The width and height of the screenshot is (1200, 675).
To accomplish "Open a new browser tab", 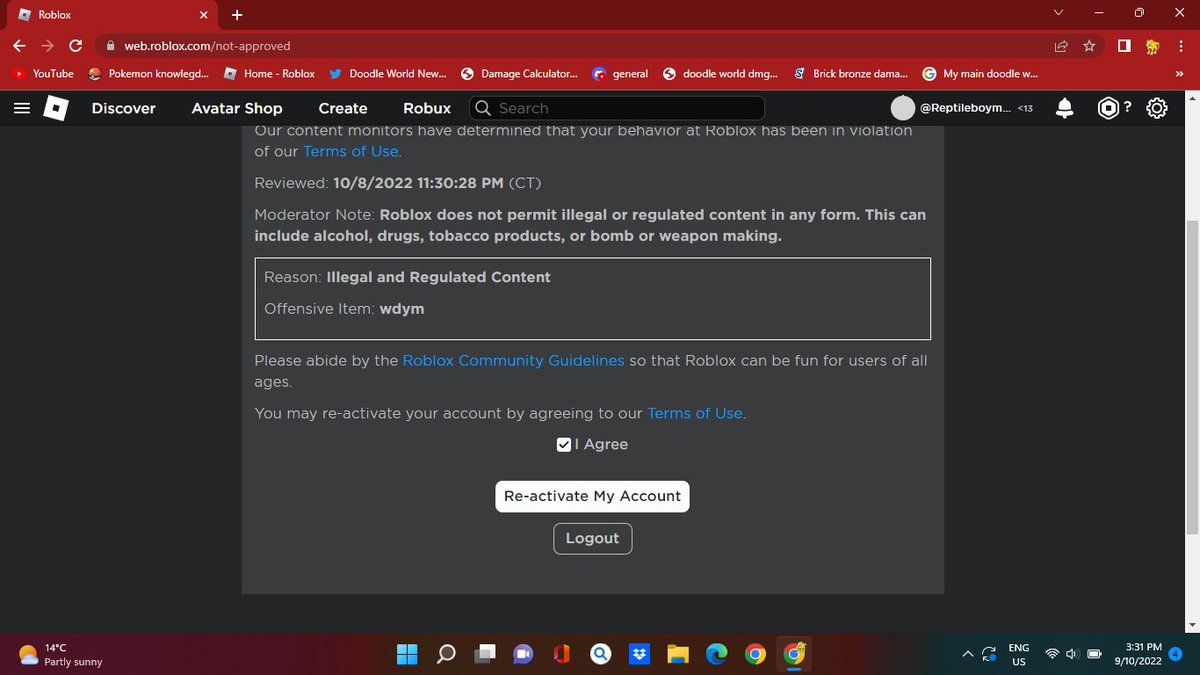I will point(237,15).
